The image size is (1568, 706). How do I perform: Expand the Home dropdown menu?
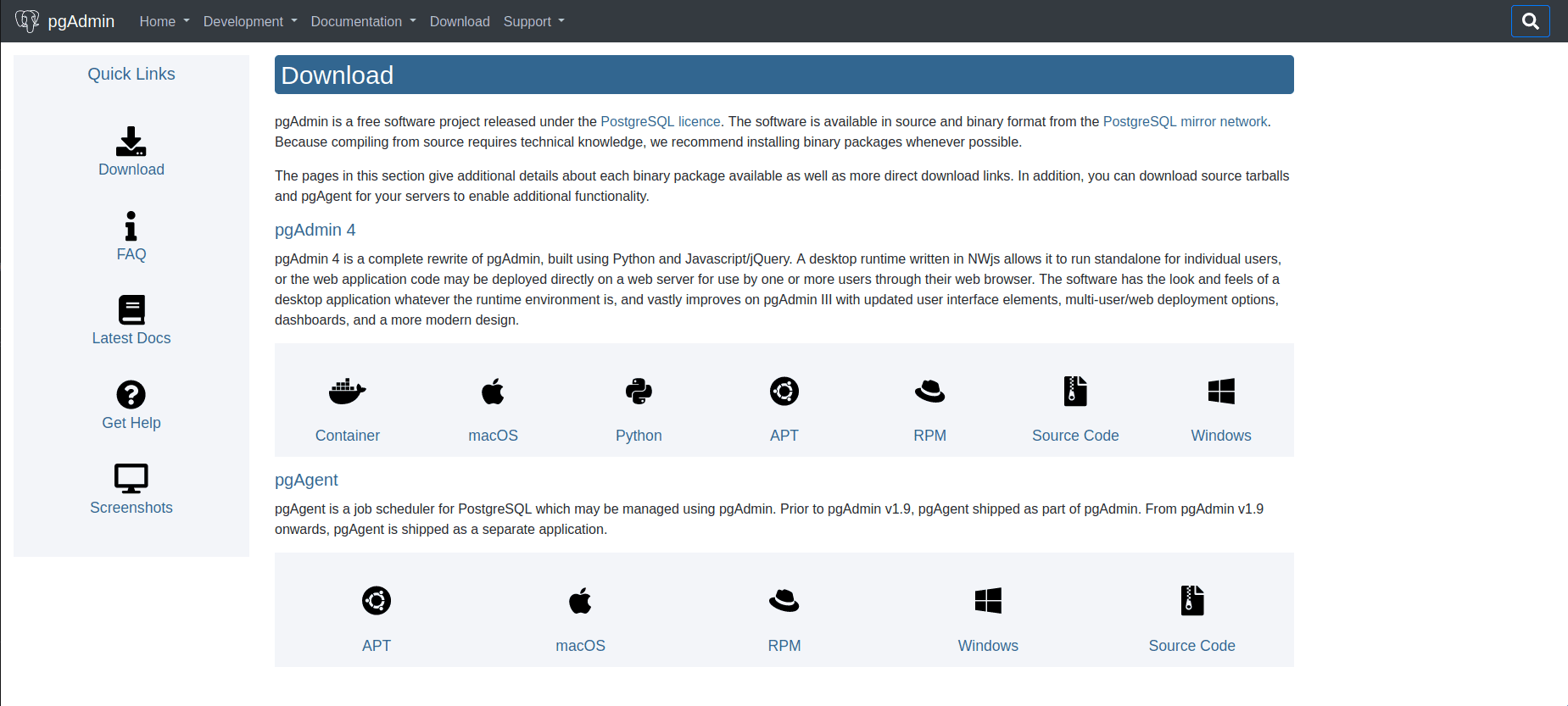[165, 21]
